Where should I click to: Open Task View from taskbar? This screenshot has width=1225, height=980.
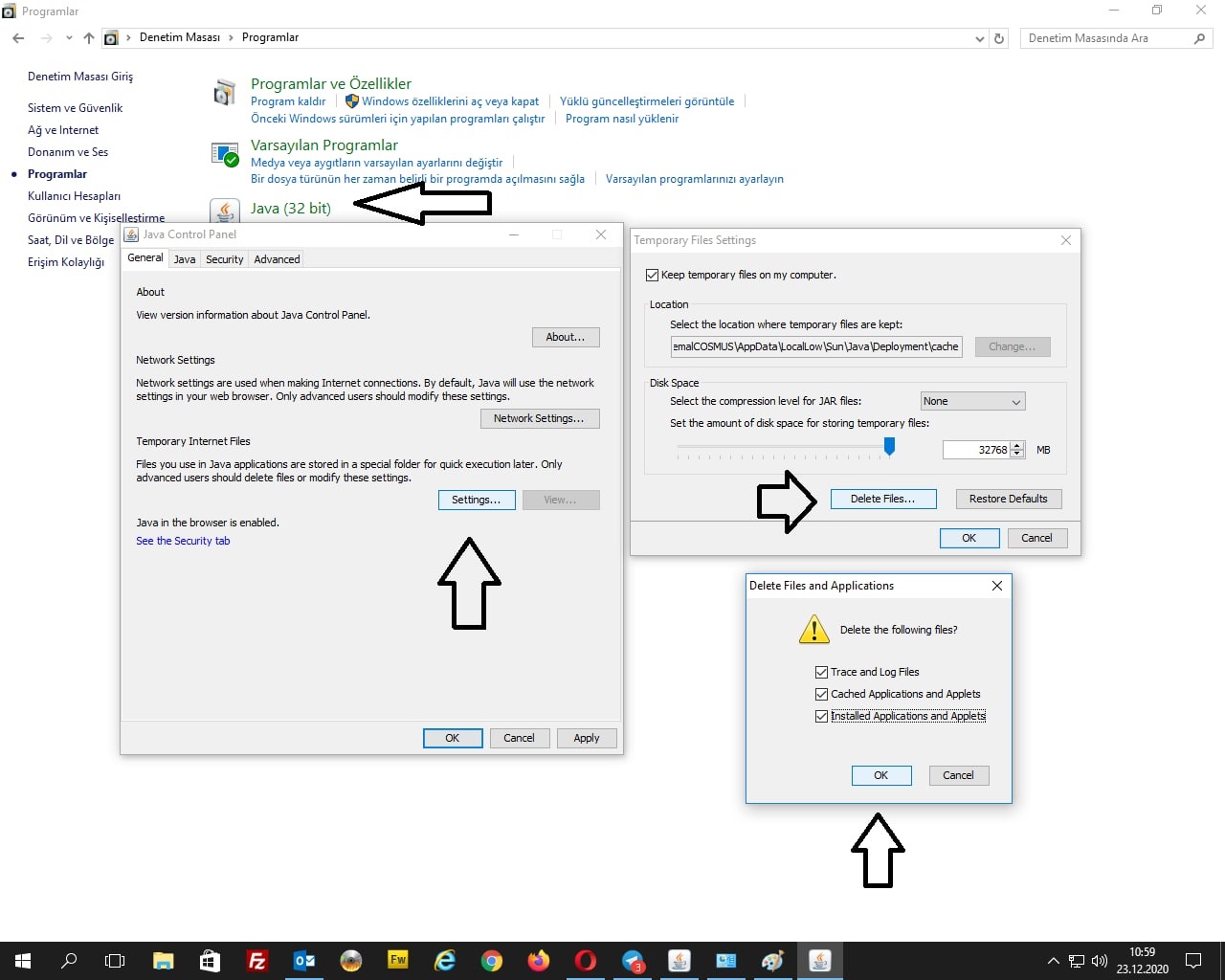click(115, 961)
